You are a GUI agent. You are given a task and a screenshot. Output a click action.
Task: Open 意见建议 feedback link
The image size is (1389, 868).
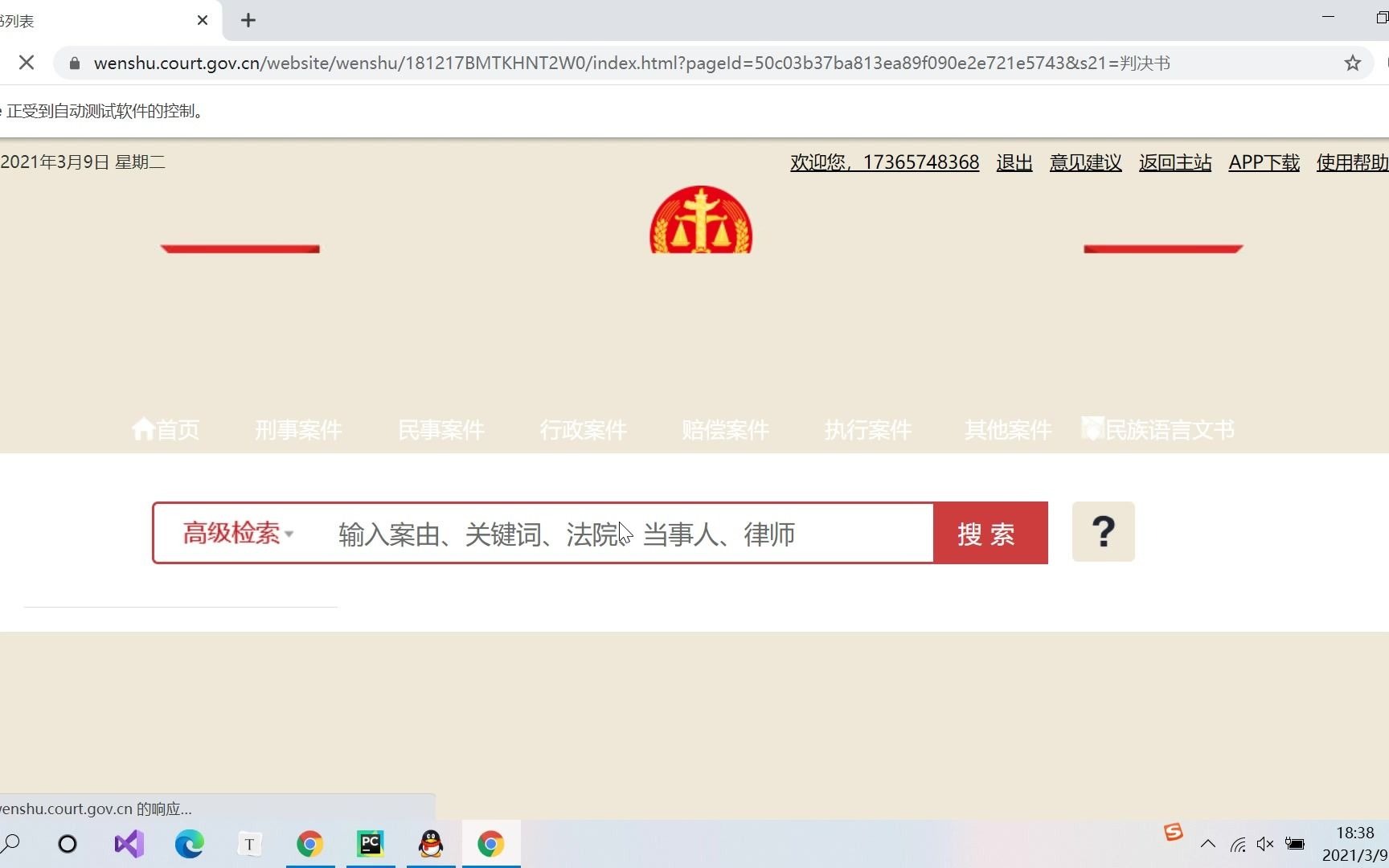click(x=1086, y=162)
